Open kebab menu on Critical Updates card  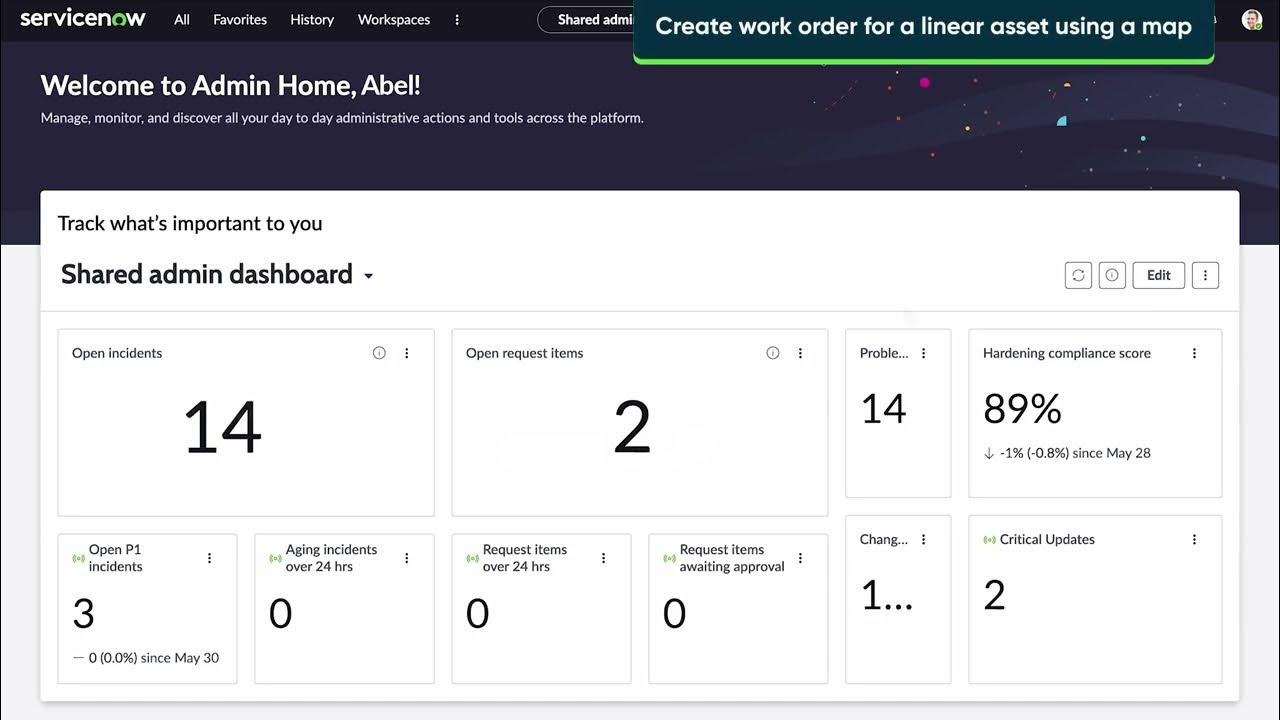(1194, 538)
